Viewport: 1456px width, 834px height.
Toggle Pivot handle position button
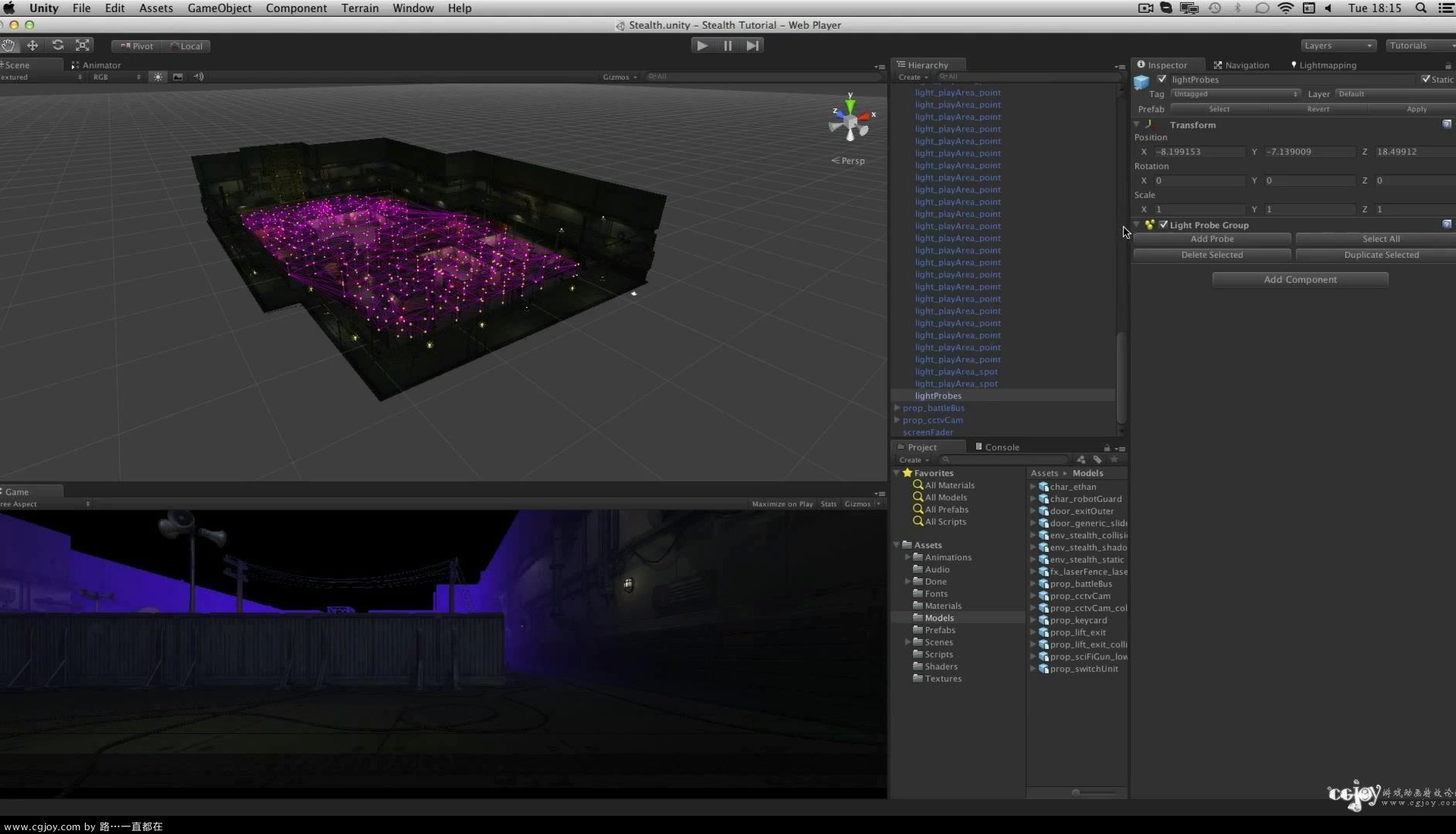coord(136,46)
